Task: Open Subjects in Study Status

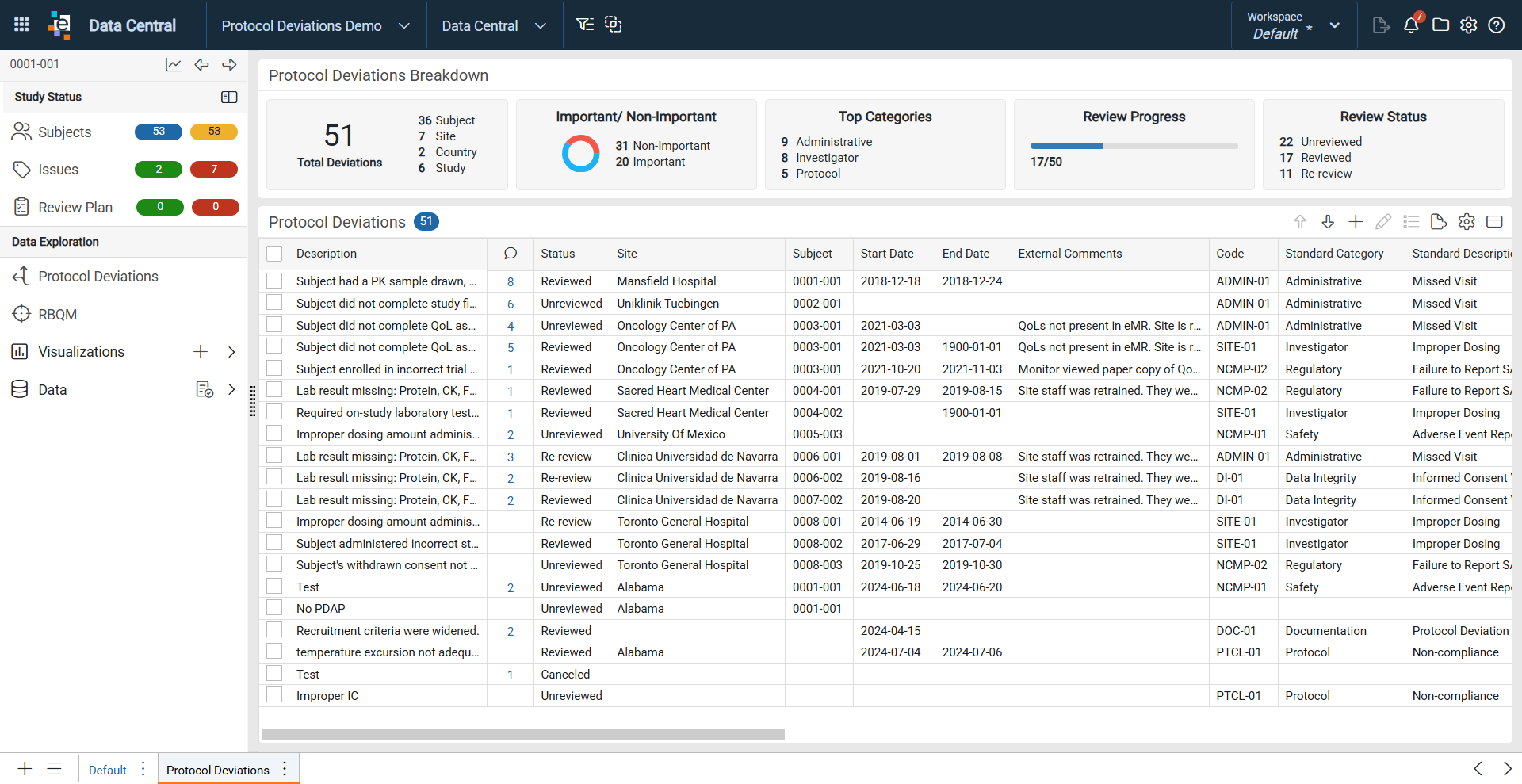Action: click(65, 132)
